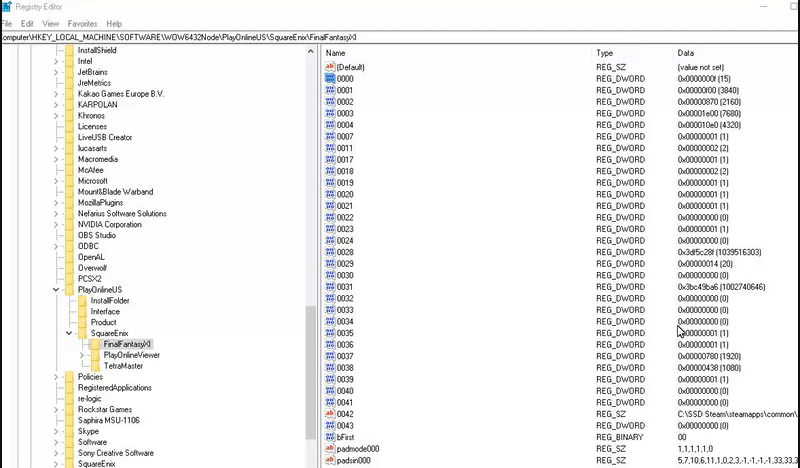
Task: Expand the Rockstar Games tree node
Action: coord(56,409)
